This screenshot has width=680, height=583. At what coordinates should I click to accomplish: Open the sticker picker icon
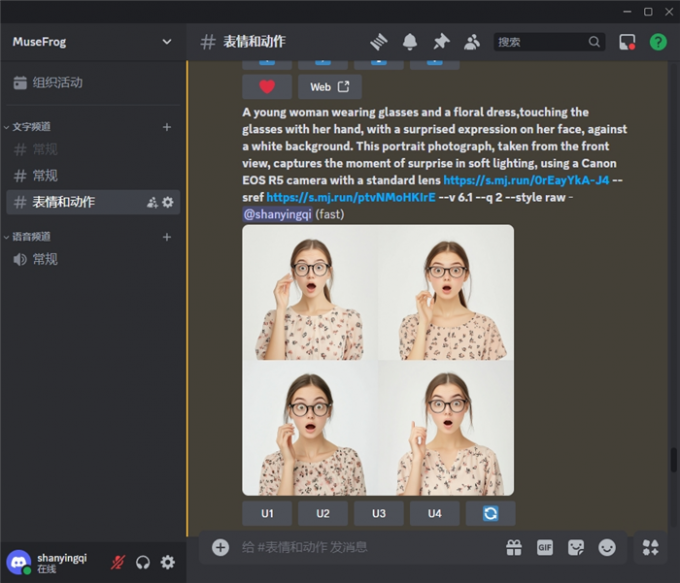pyautogui.click(x=576, y=547)
